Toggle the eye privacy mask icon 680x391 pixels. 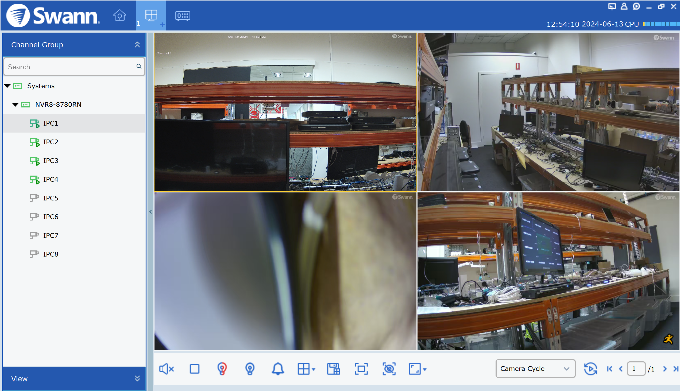coord(389,369)
